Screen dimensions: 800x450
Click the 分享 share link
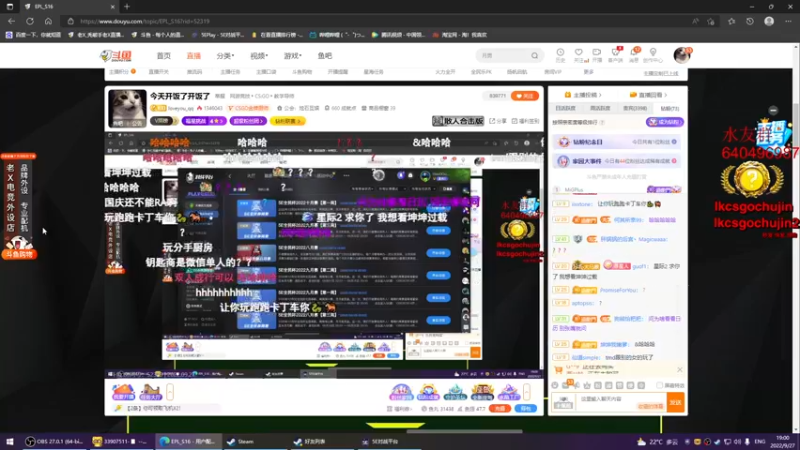[x=498, y=121]
